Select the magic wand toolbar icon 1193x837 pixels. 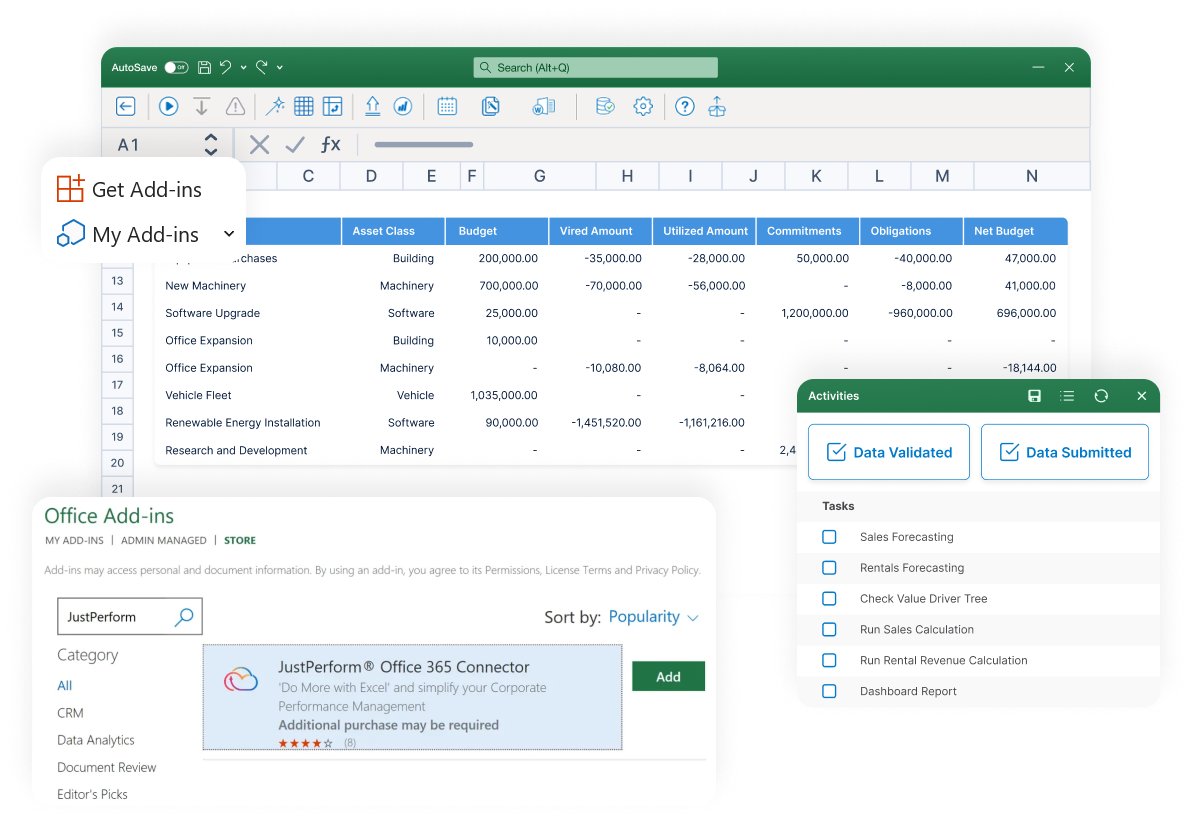(x=275, y=106)
